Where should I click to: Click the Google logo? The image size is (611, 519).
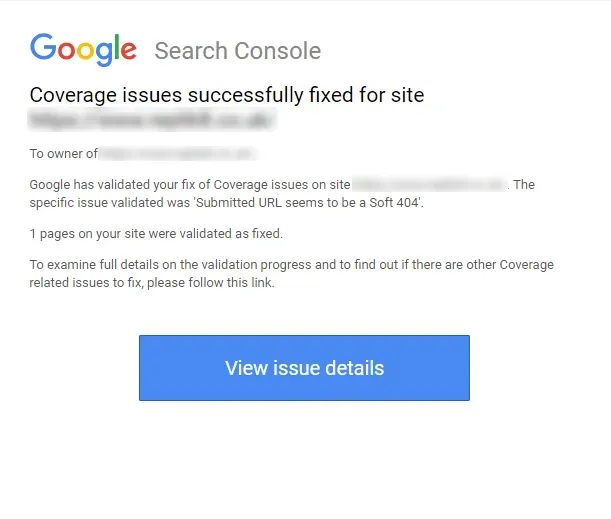coord(83,50)
